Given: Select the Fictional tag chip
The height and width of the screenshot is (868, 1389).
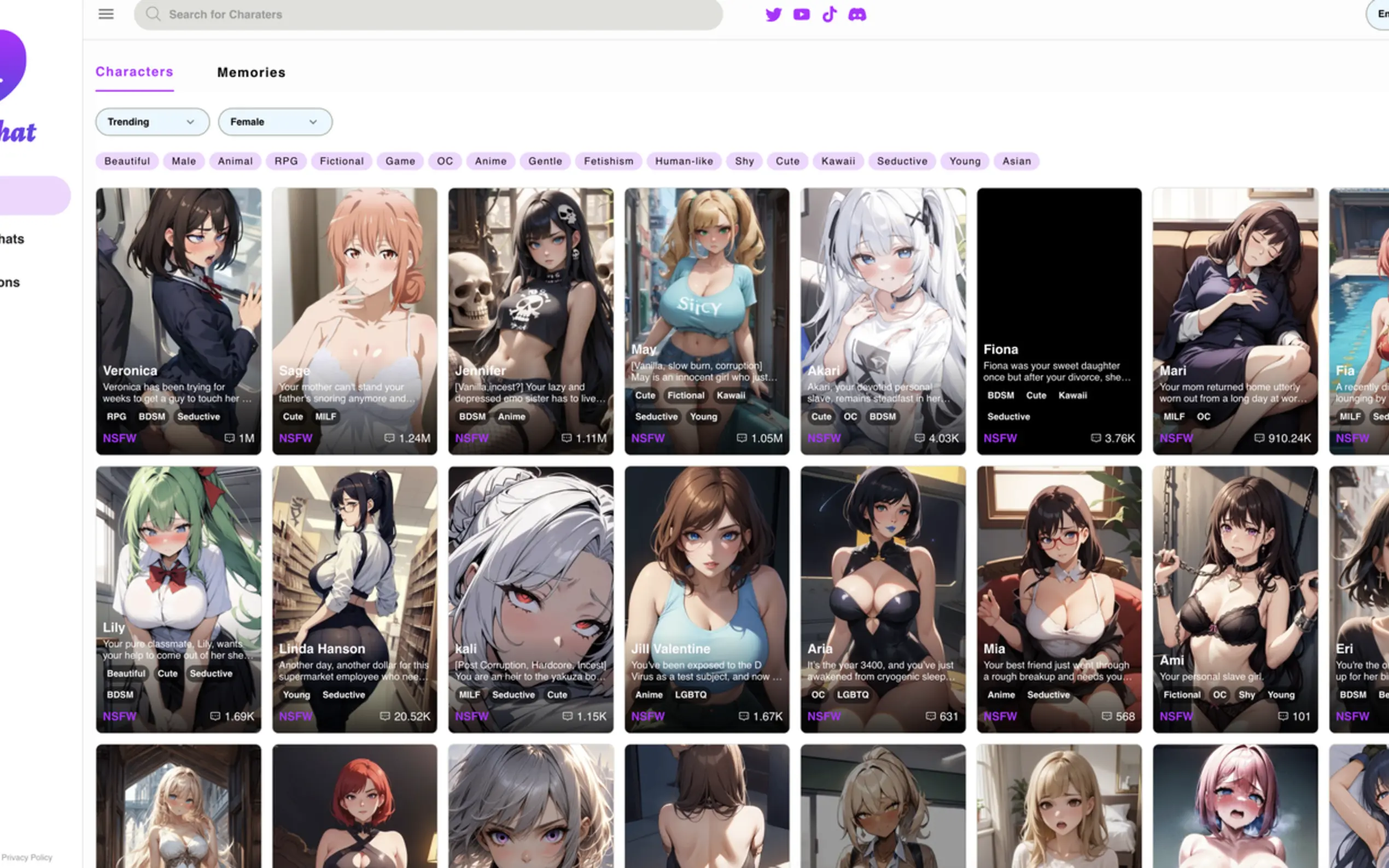Looking at the screenshot, I should (x=342, y=161).
